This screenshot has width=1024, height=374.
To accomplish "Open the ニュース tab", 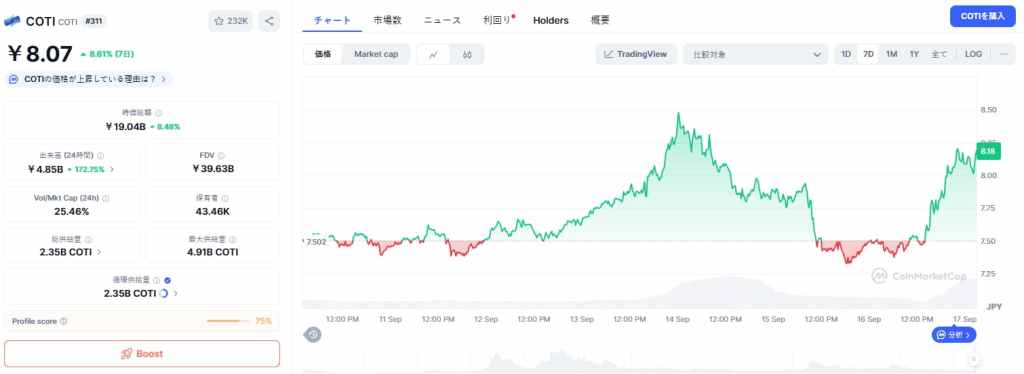I will (442, 20).
